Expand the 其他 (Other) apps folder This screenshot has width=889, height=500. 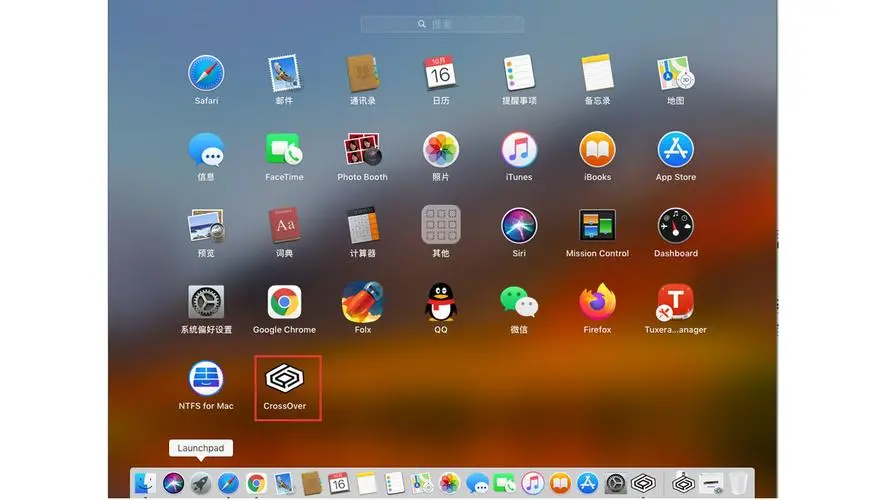[x=441, y=226]
